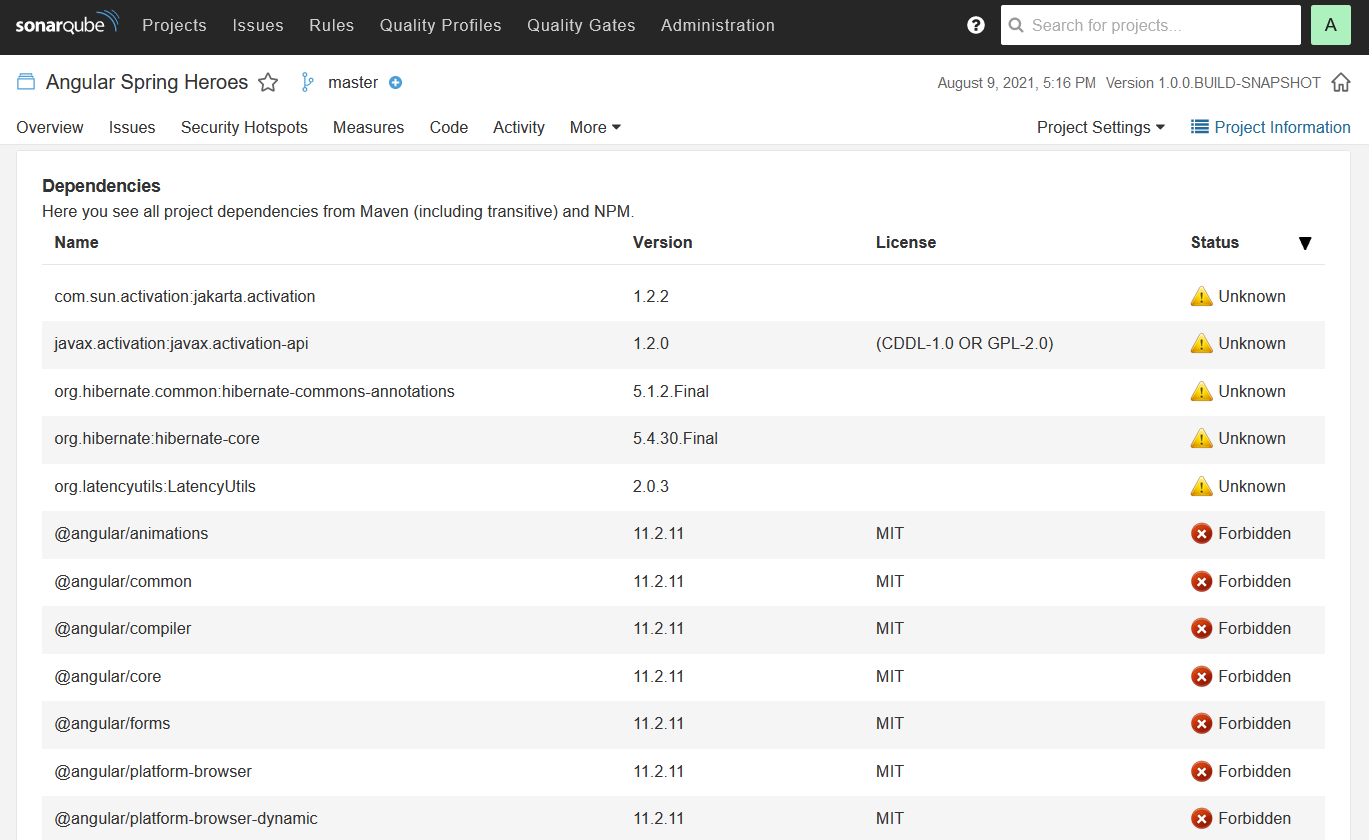Click the project folder icon beside Angular Spring Heroes
This screenshot has height=840, width=1369.
click(x=26, y=82)
